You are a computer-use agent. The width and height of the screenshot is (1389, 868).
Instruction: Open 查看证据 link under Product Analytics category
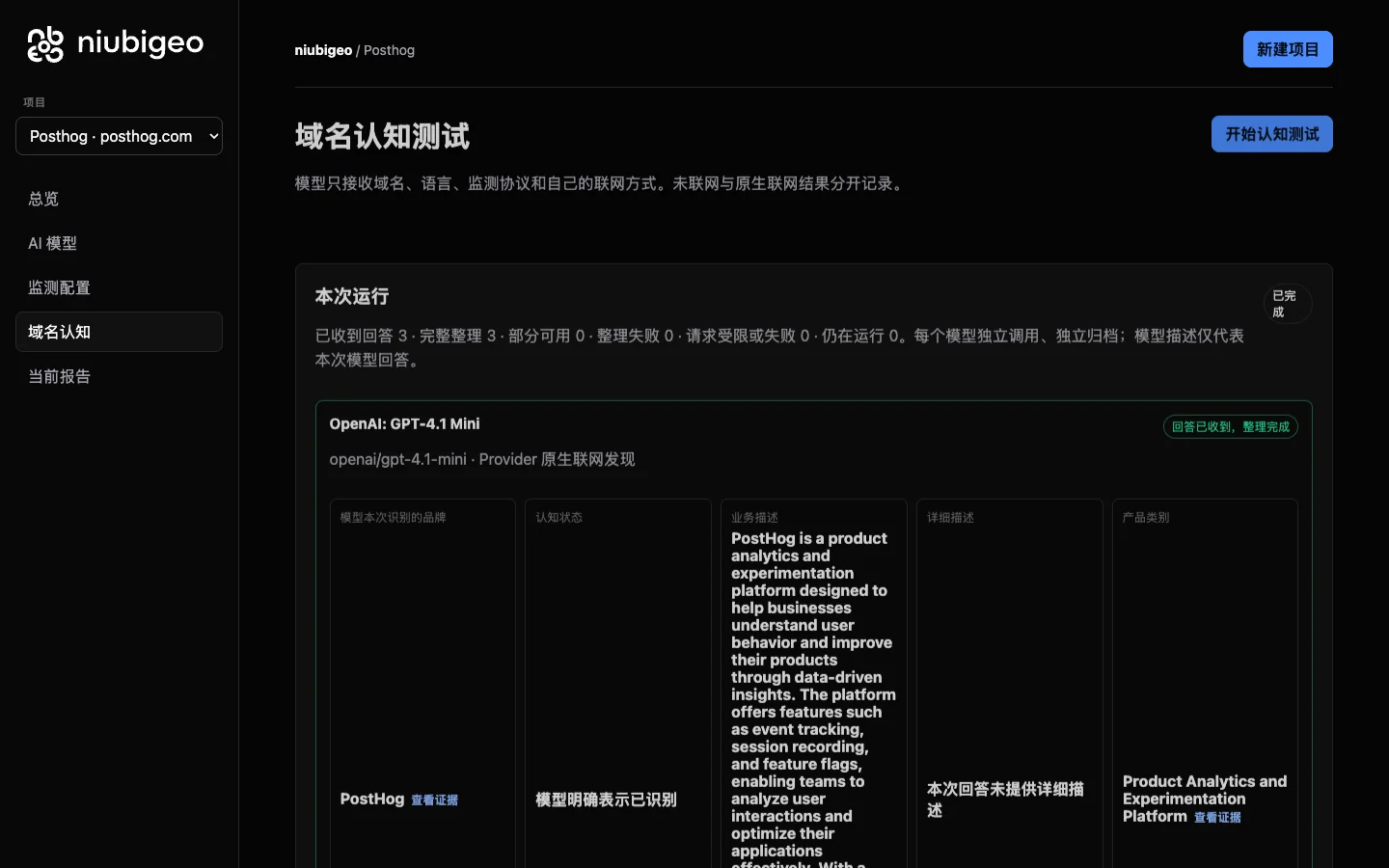1217,818
